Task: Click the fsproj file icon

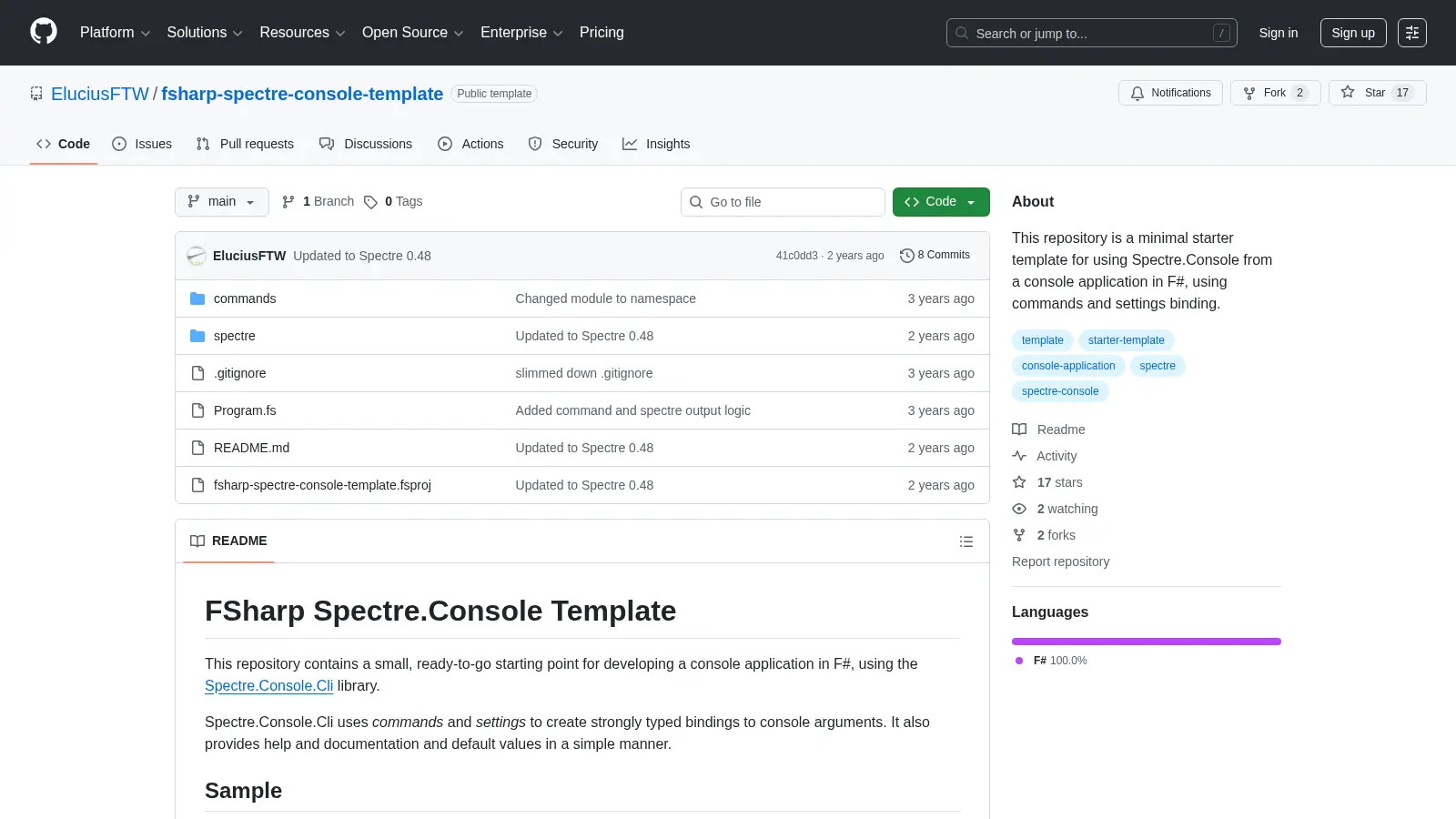Action: point(197,485)
